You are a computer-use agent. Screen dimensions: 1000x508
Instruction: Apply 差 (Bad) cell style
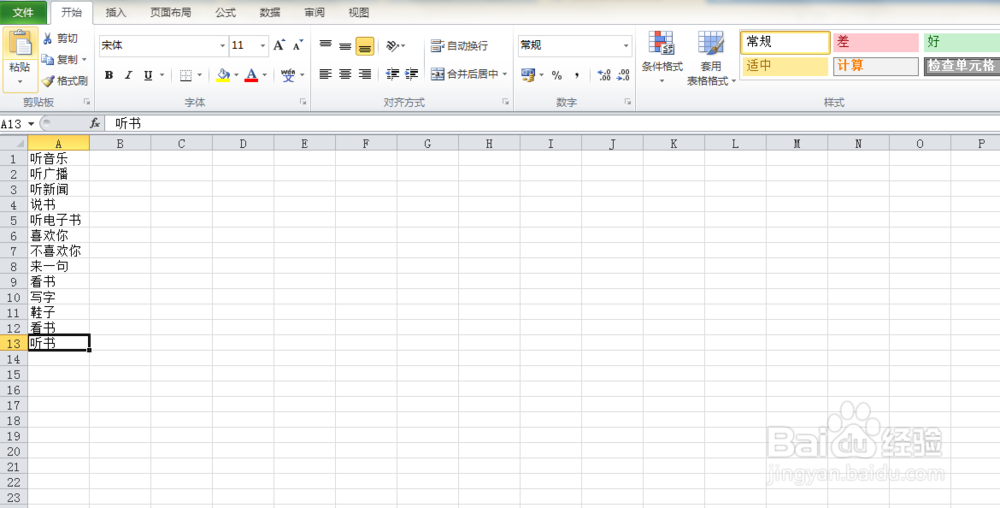pos(875,43)
